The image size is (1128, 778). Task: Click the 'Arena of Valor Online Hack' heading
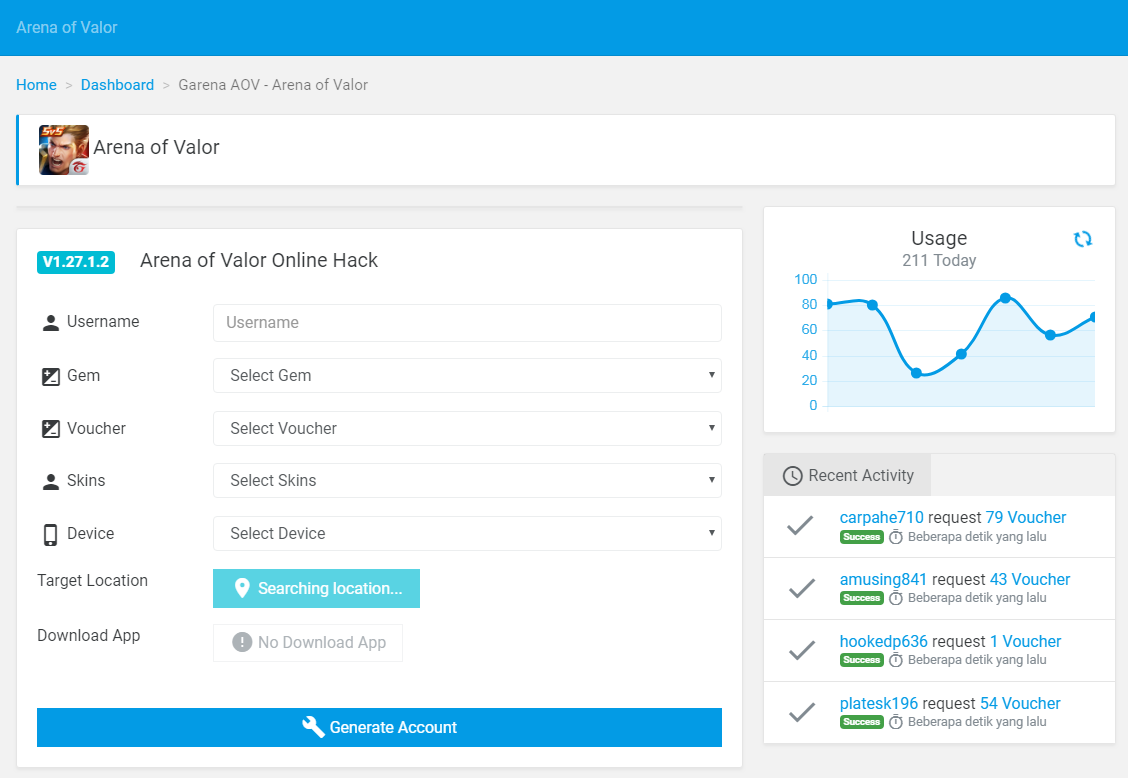[259, 261]
